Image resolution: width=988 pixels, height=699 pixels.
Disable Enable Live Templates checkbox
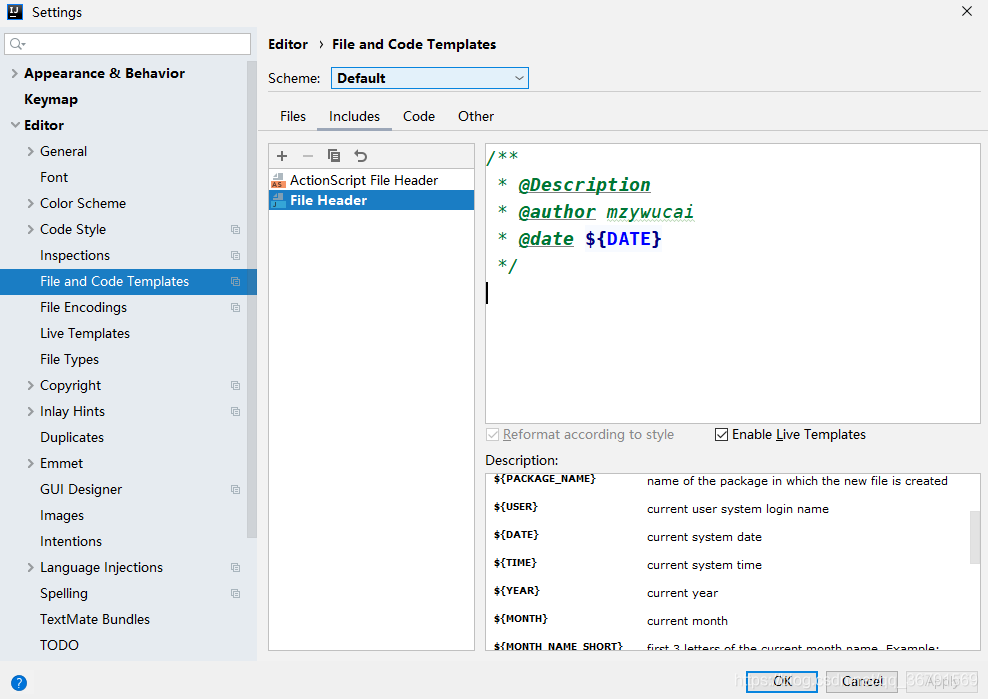click(x=721, y=434)
